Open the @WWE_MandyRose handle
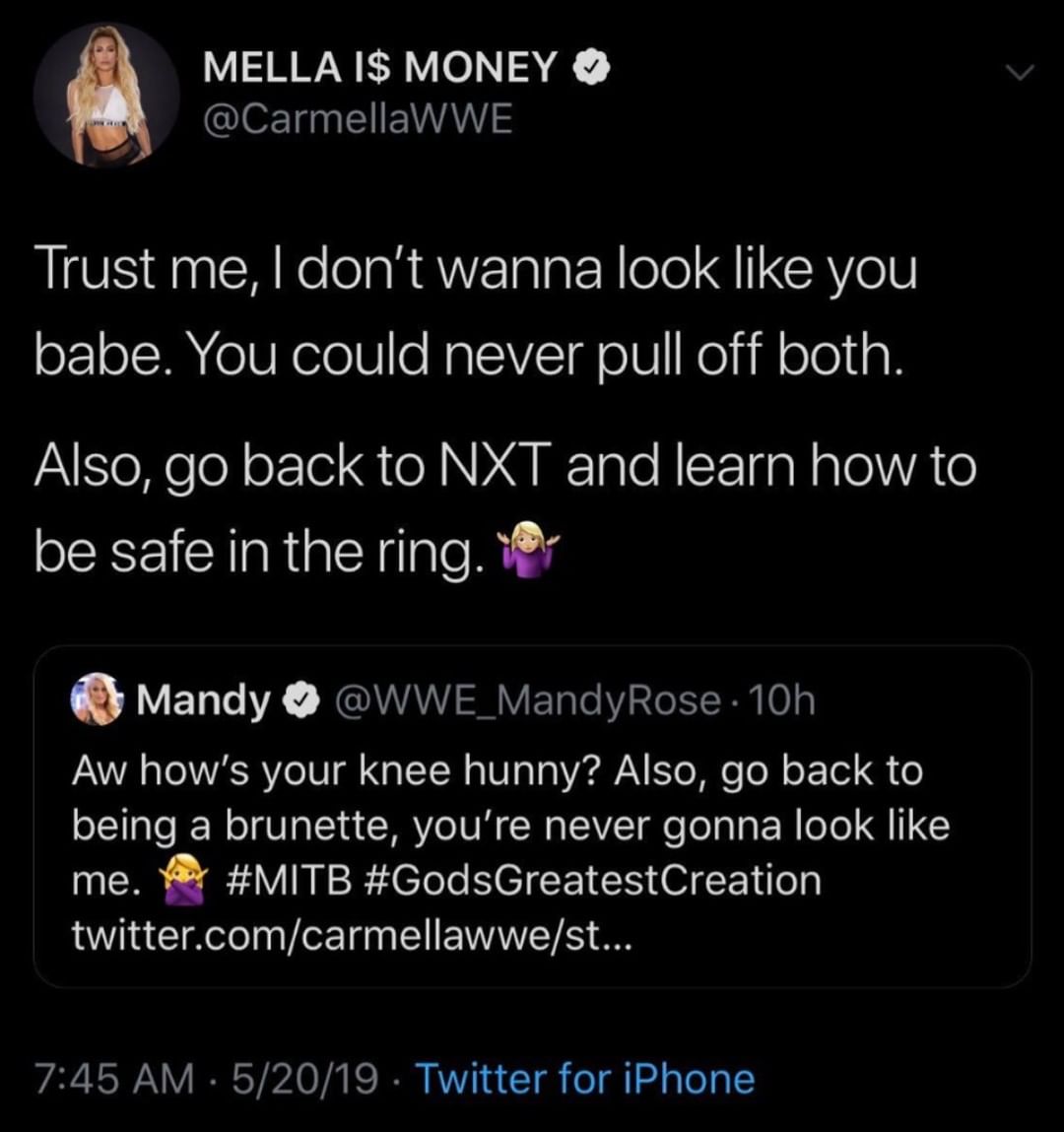This screenshot has width=1064, height=1132. (527, 700)
